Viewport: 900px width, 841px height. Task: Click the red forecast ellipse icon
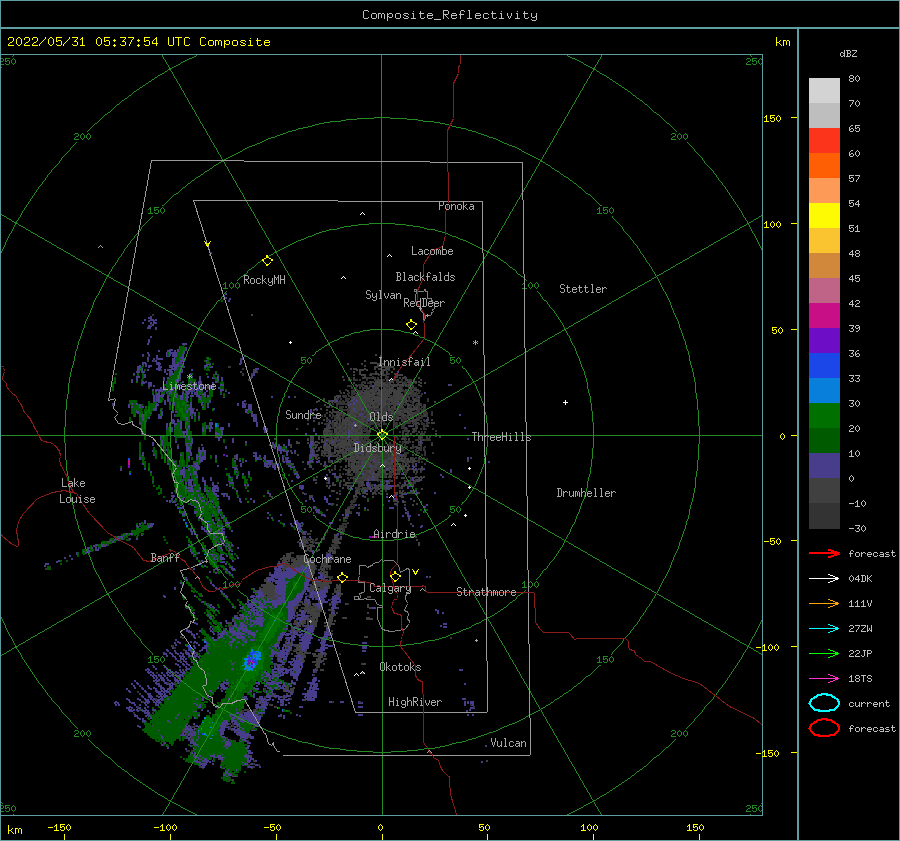(824, 728)
